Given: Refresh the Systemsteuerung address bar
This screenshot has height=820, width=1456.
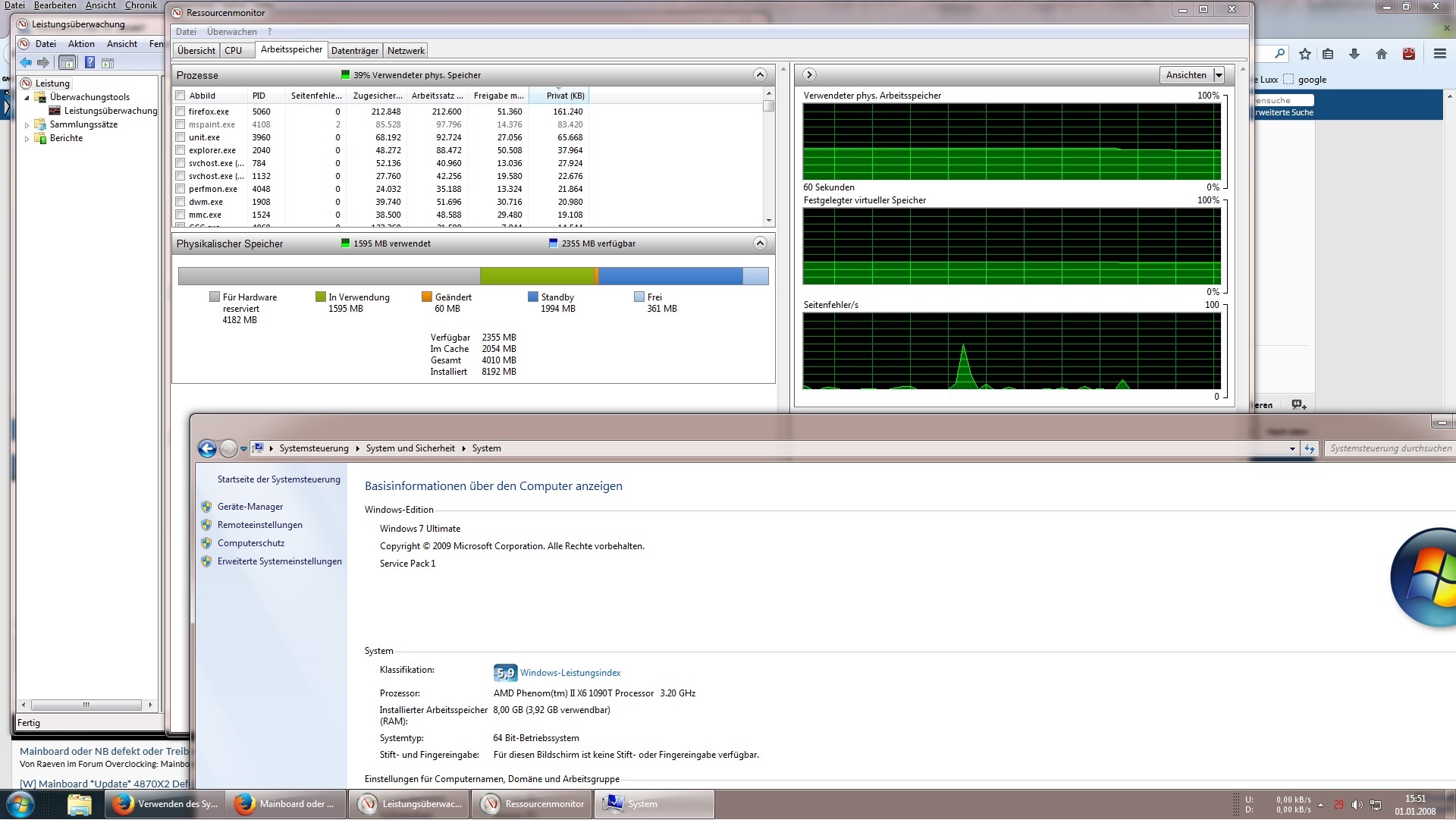Looking at the screenshot, I should [1310, 448].
